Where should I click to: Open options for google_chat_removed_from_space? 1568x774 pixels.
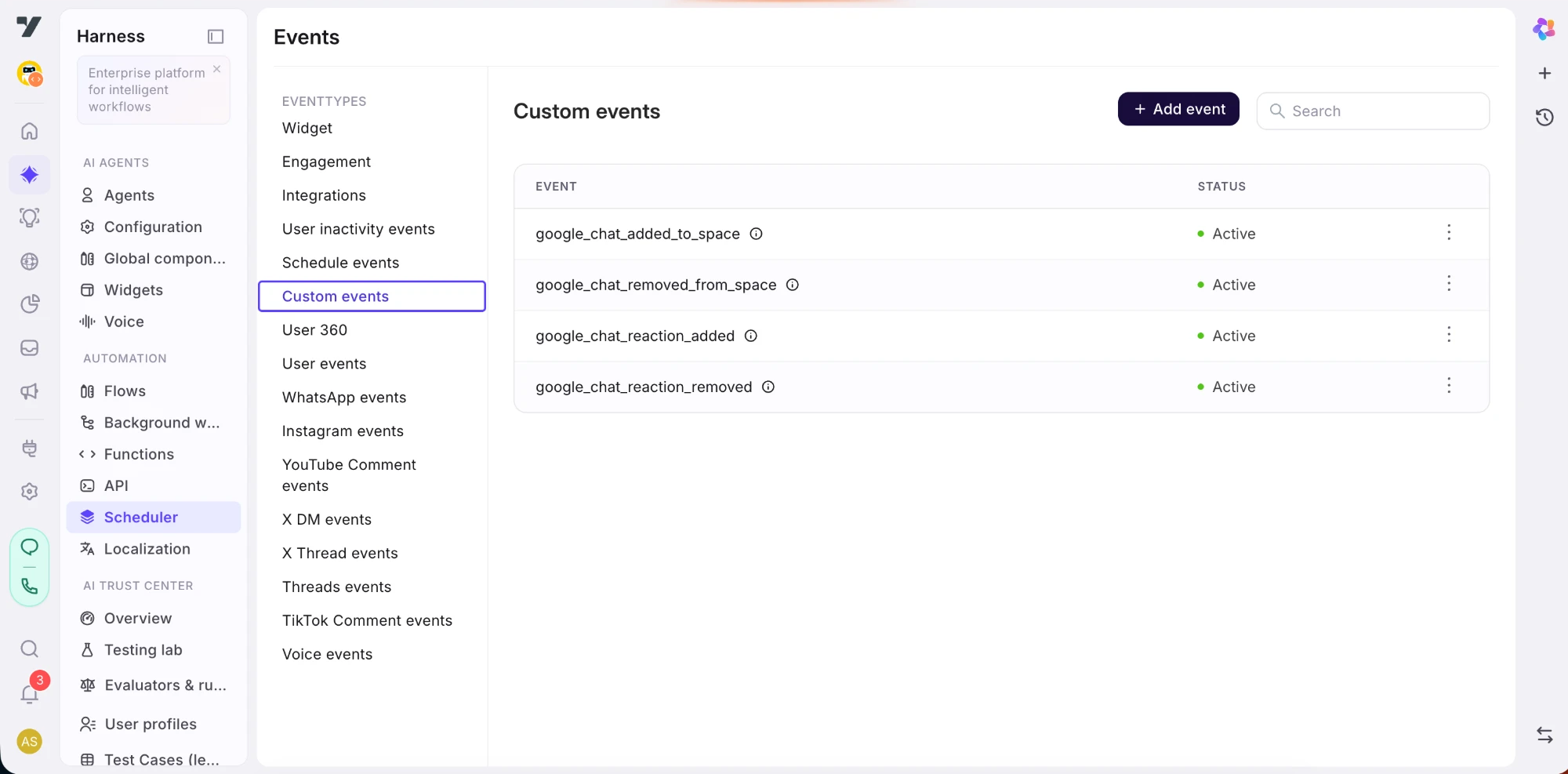pyautogui.click(x=1449, y=283)
